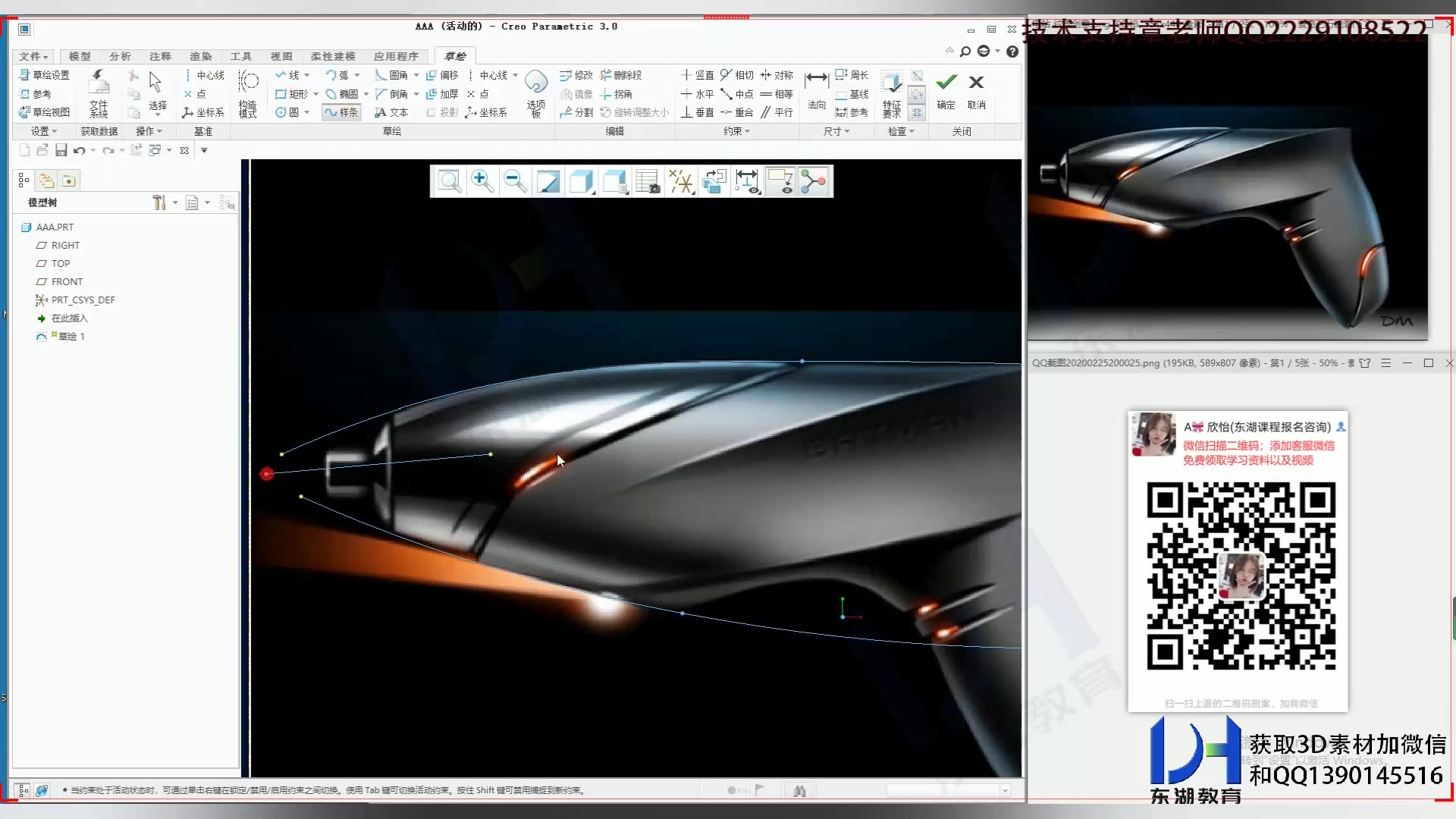Image resolution: width=1456 pixels, height=819 pixels.
Task: Select the Offset (偏移) tool
Action: click(442, 75)
